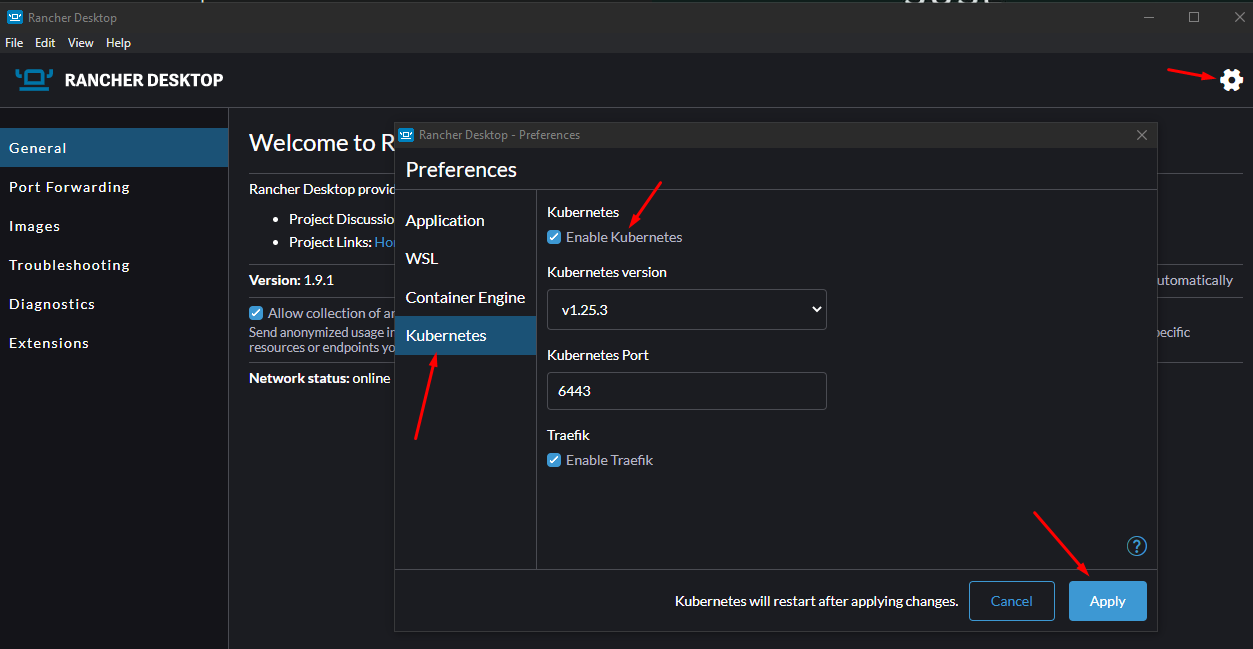
Task: Click the Rancher icon in the Preferences titlebar
Action: pos(406,134)
